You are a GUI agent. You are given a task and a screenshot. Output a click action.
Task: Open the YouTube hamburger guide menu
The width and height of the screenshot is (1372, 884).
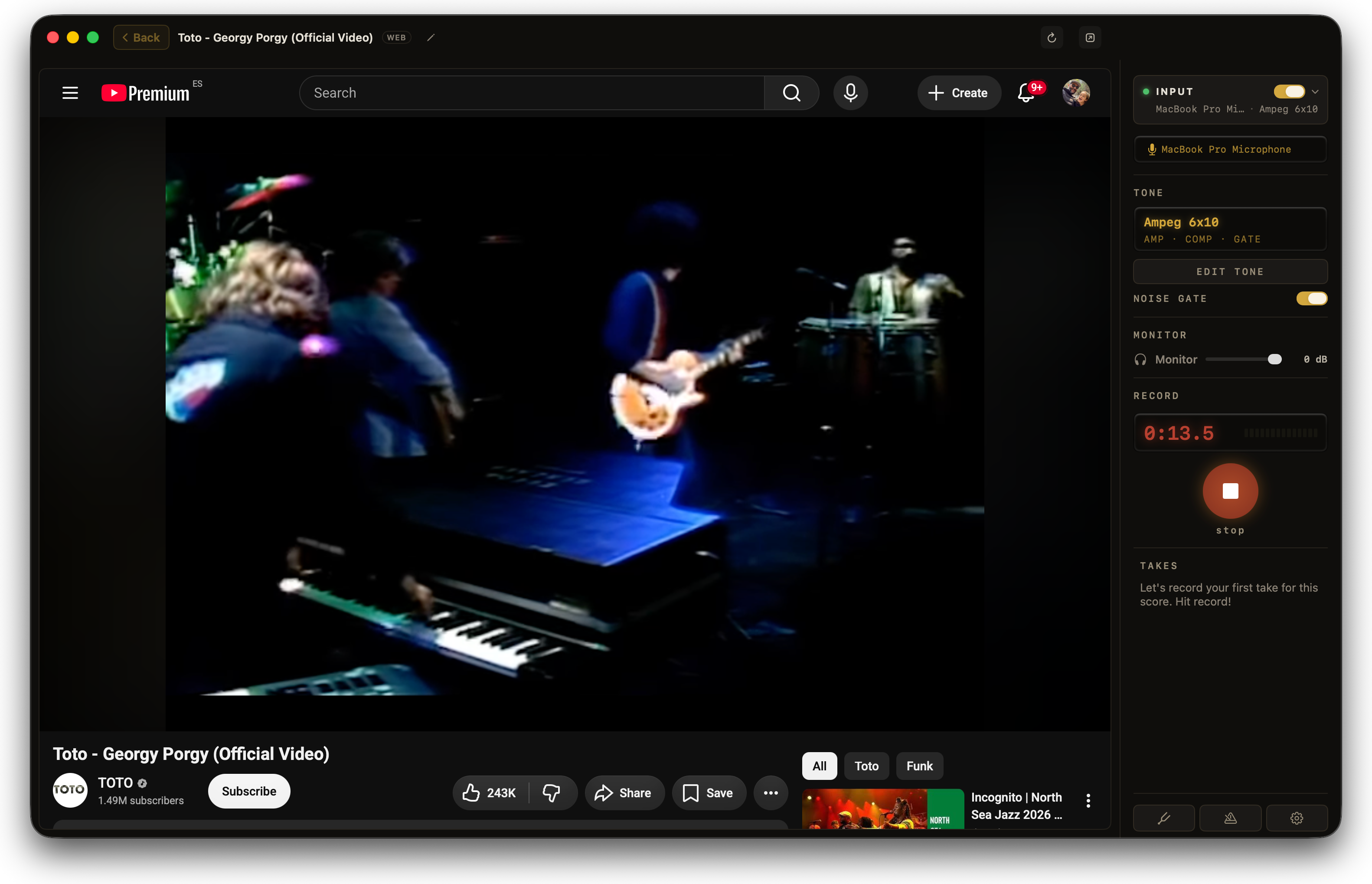[70, 93]
